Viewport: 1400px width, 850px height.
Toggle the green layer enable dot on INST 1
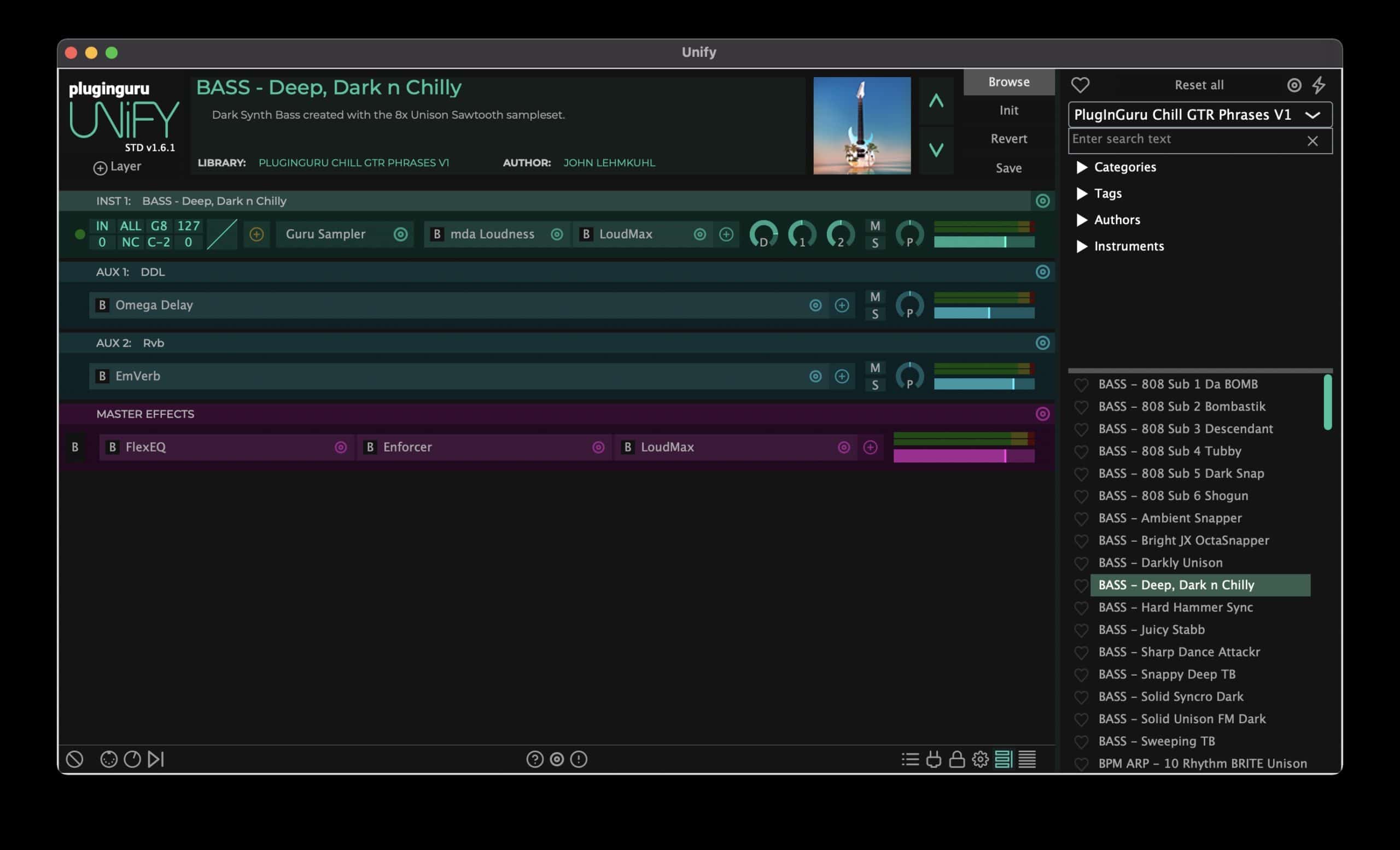click(80, 235)
